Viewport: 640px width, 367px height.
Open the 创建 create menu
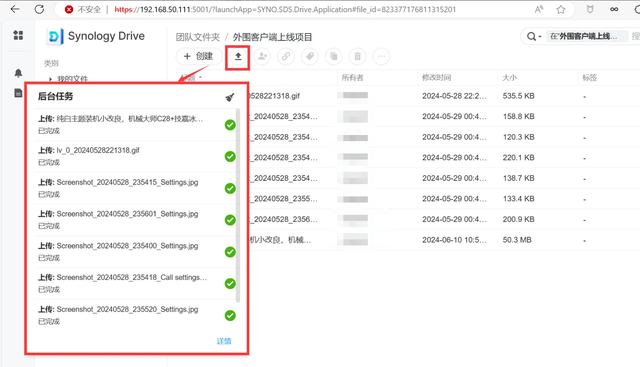click(198, 56)
